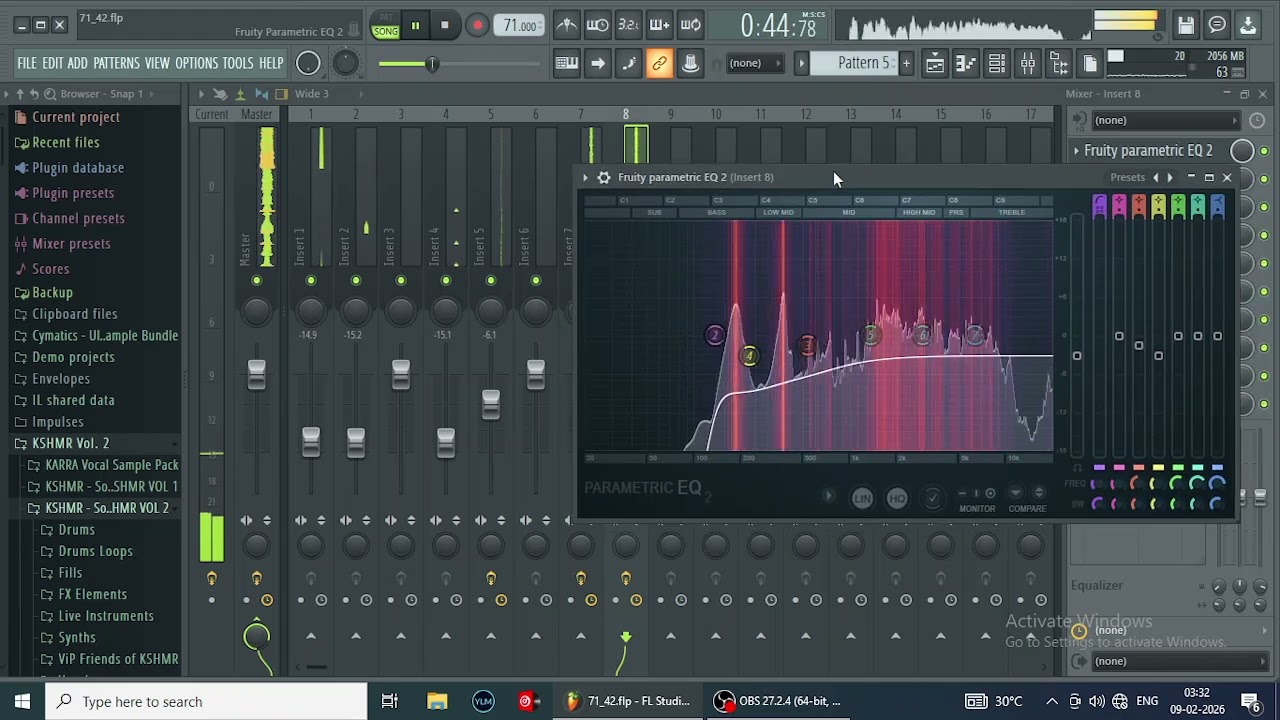Toggle the 3-2-1 countdown before recording
This screenshot has width=1280, height=720.
point(628,25)
